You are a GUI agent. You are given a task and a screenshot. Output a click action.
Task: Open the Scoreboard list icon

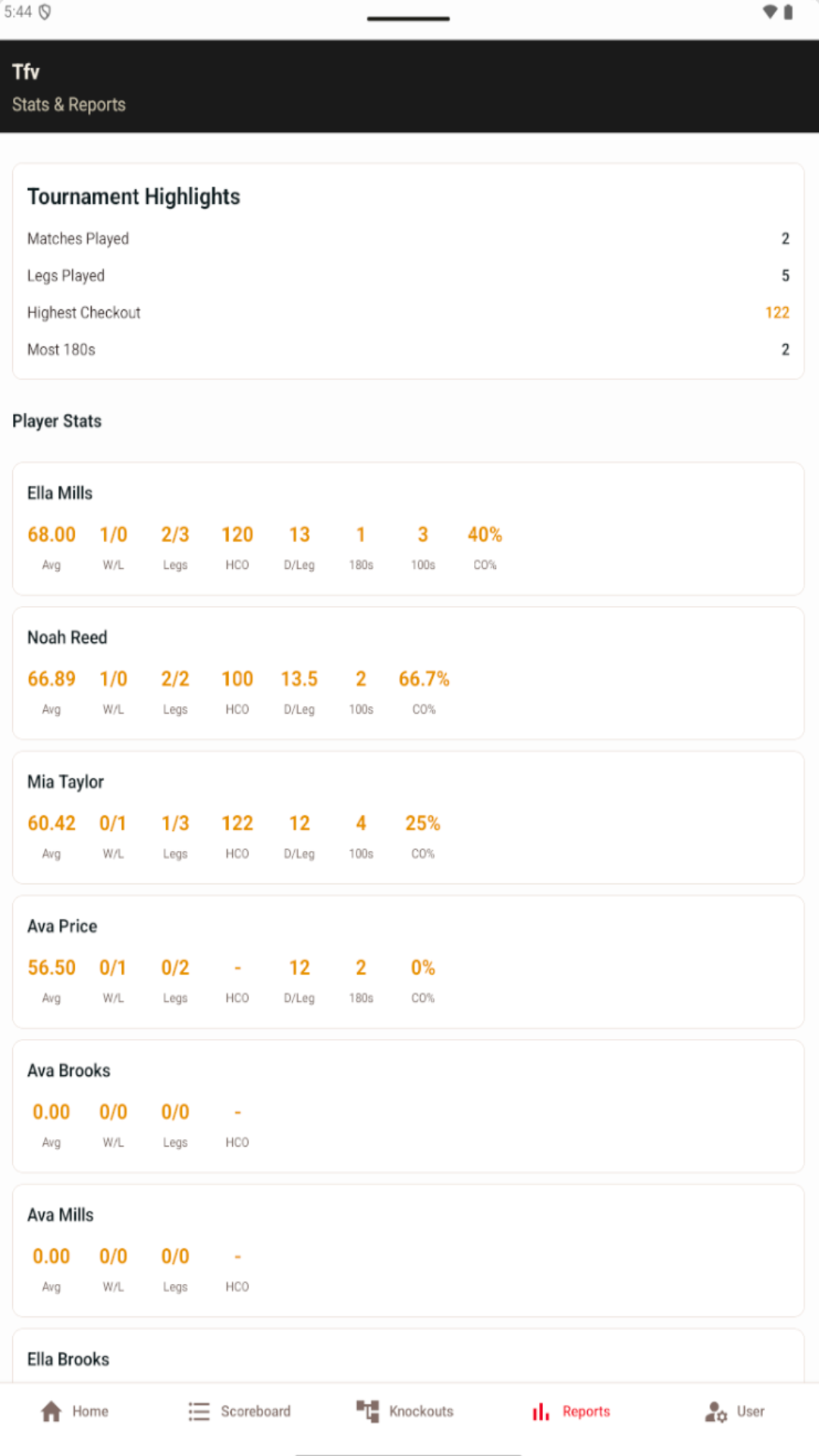(x=199, y=1411)
